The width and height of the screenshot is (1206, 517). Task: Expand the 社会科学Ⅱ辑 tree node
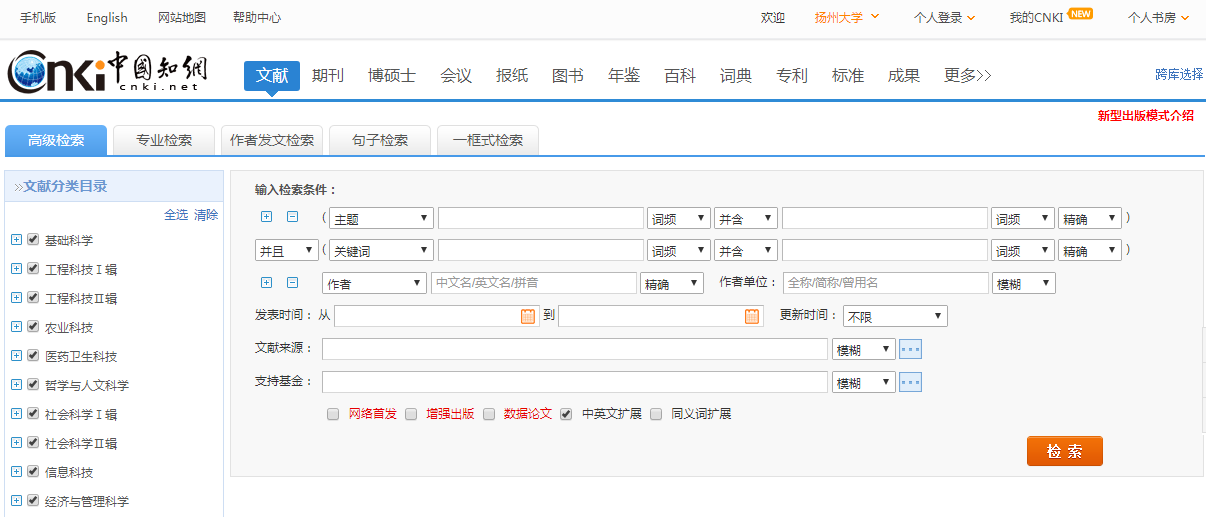(x=16, y=443)
